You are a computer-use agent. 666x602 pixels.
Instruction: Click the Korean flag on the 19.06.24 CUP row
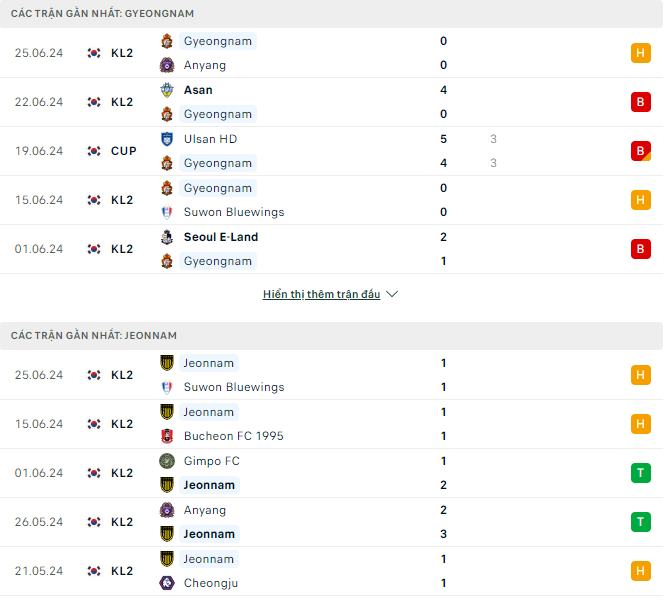pyautogui.click(x=94, y=151)
